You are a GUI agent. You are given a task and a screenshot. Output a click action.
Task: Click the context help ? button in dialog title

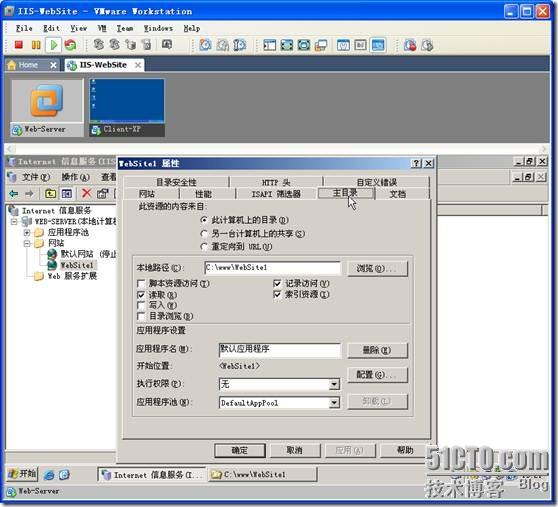coord(416,163)
